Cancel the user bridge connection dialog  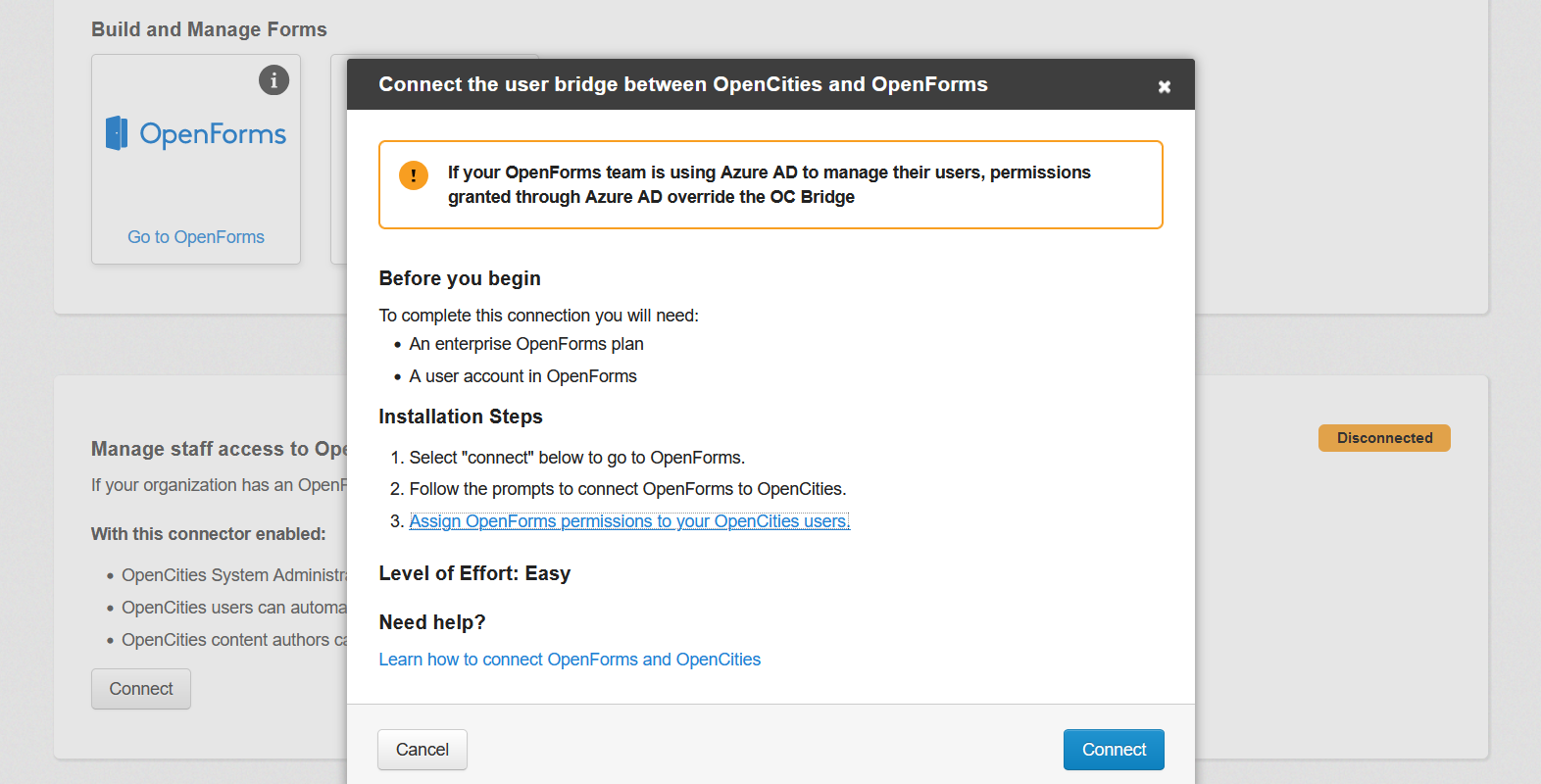[x=422, y=749]
